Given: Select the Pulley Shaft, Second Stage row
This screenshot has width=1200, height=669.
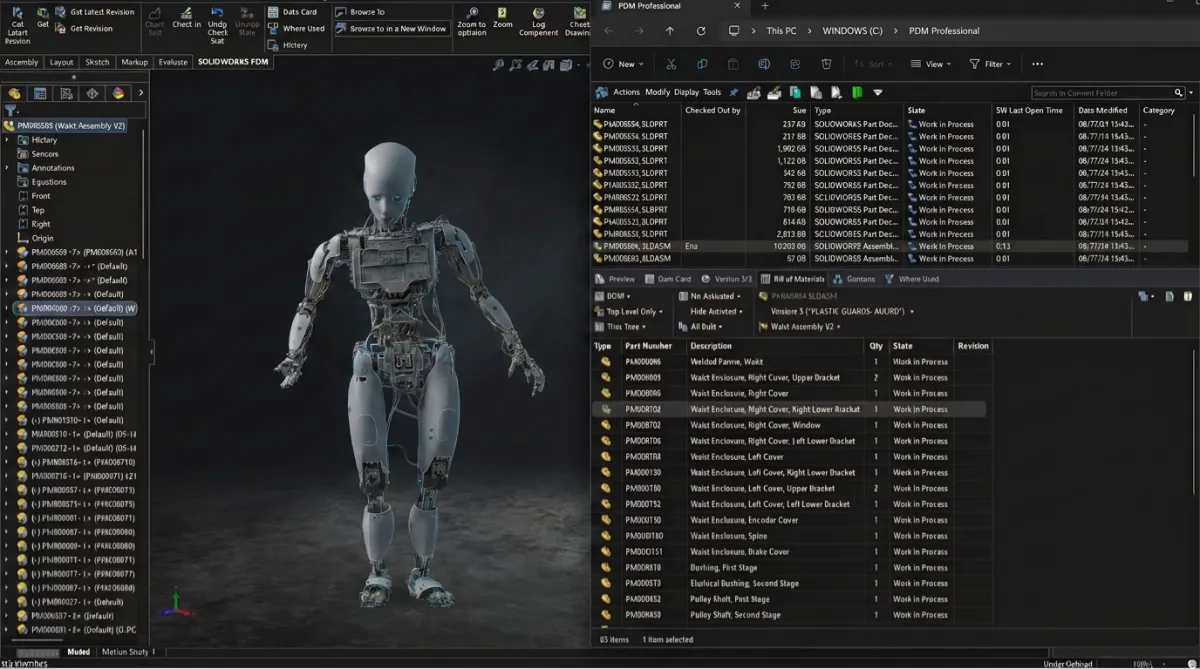Looking at the screenshot, I should (788, 615).
